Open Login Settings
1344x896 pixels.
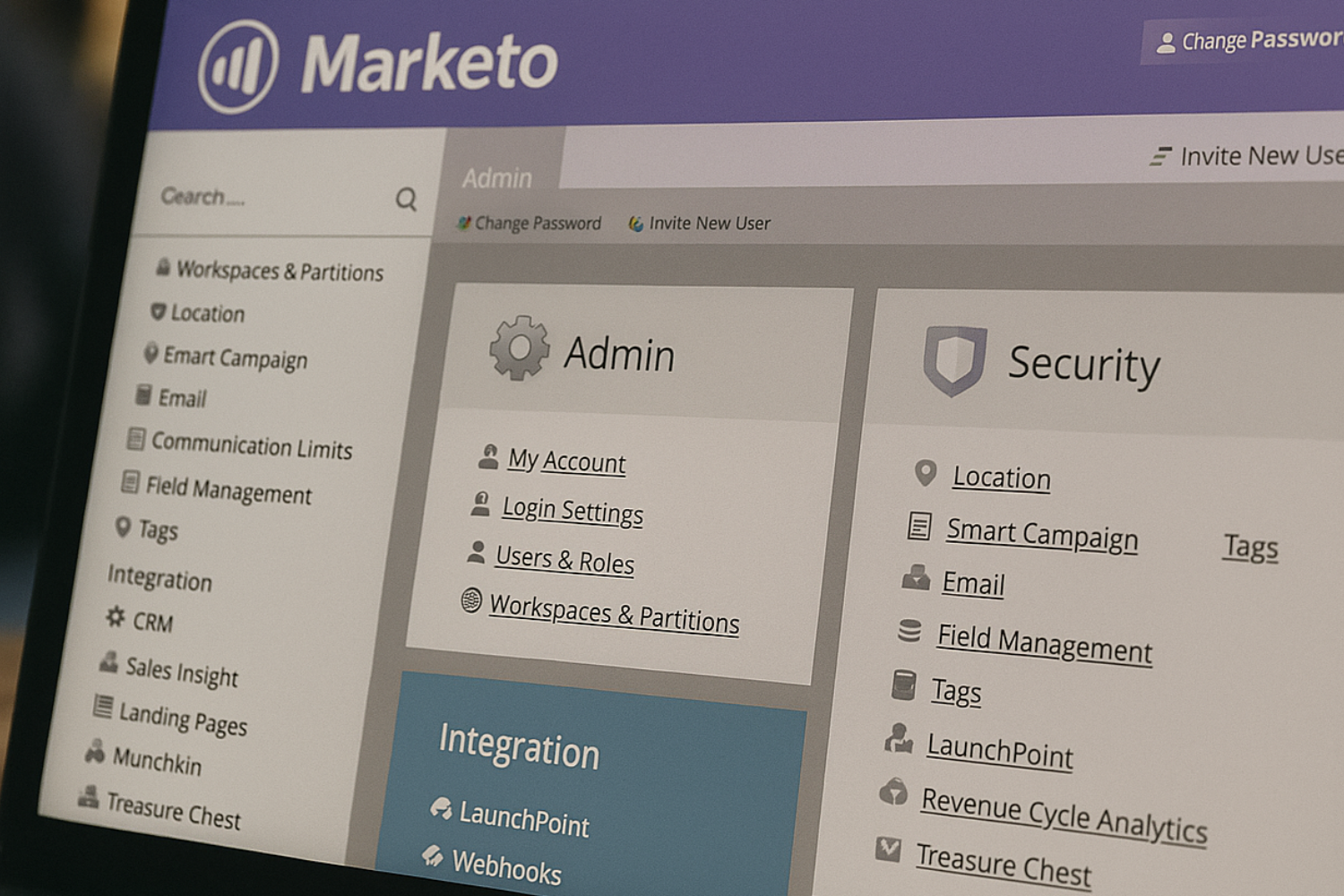click(x=572, y=512)
